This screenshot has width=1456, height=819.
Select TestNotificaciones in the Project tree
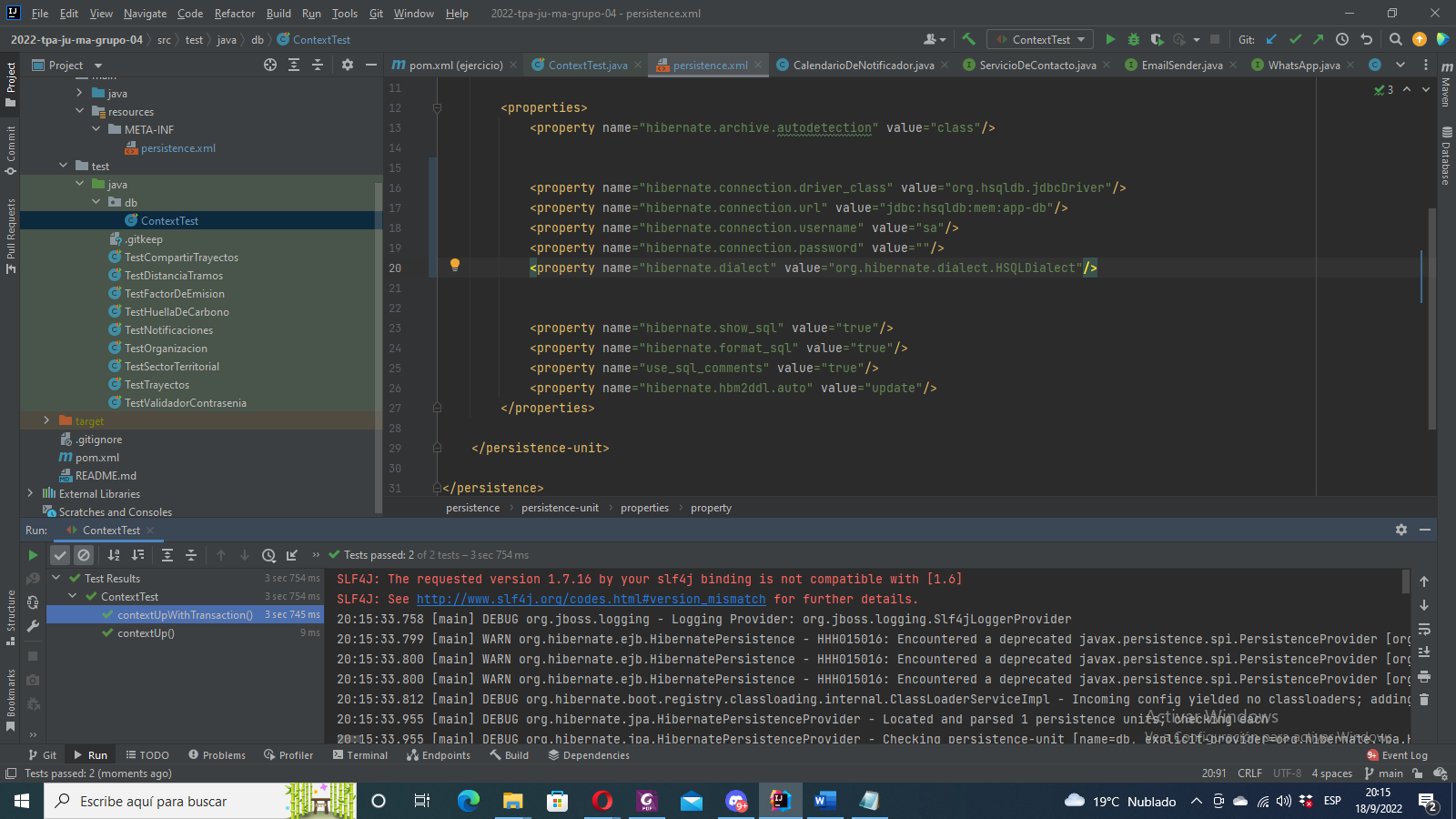168,329
